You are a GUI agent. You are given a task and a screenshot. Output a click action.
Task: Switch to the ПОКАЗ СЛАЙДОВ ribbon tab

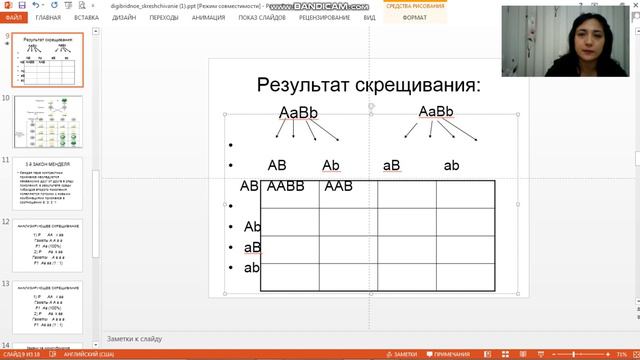click(x=262, y=18)
